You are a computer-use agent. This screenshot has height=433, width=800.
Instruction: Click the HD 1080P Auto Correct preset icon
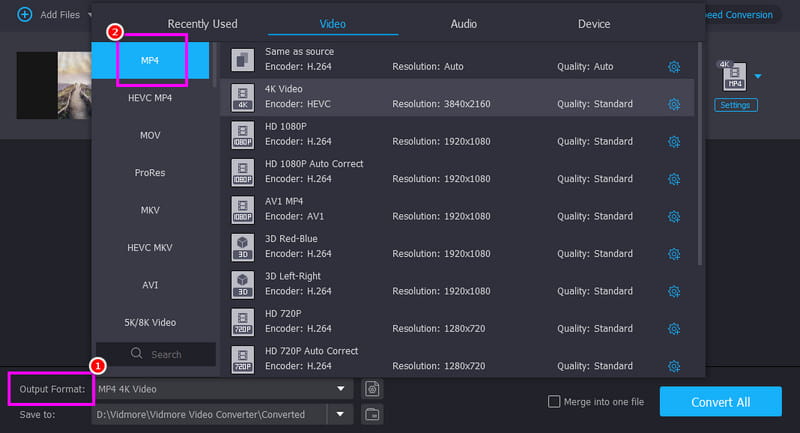(242, 172)
